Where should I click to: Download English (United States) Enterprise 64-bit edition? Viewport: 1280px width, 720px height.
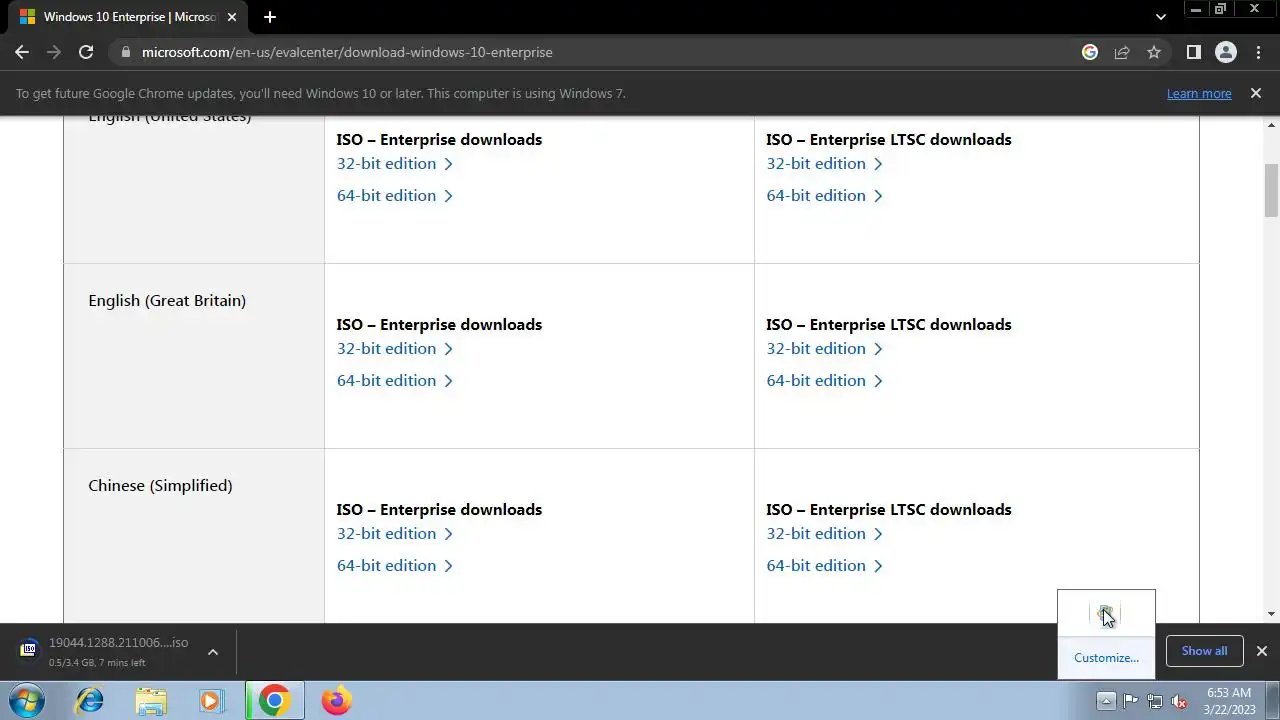[394, 195]
